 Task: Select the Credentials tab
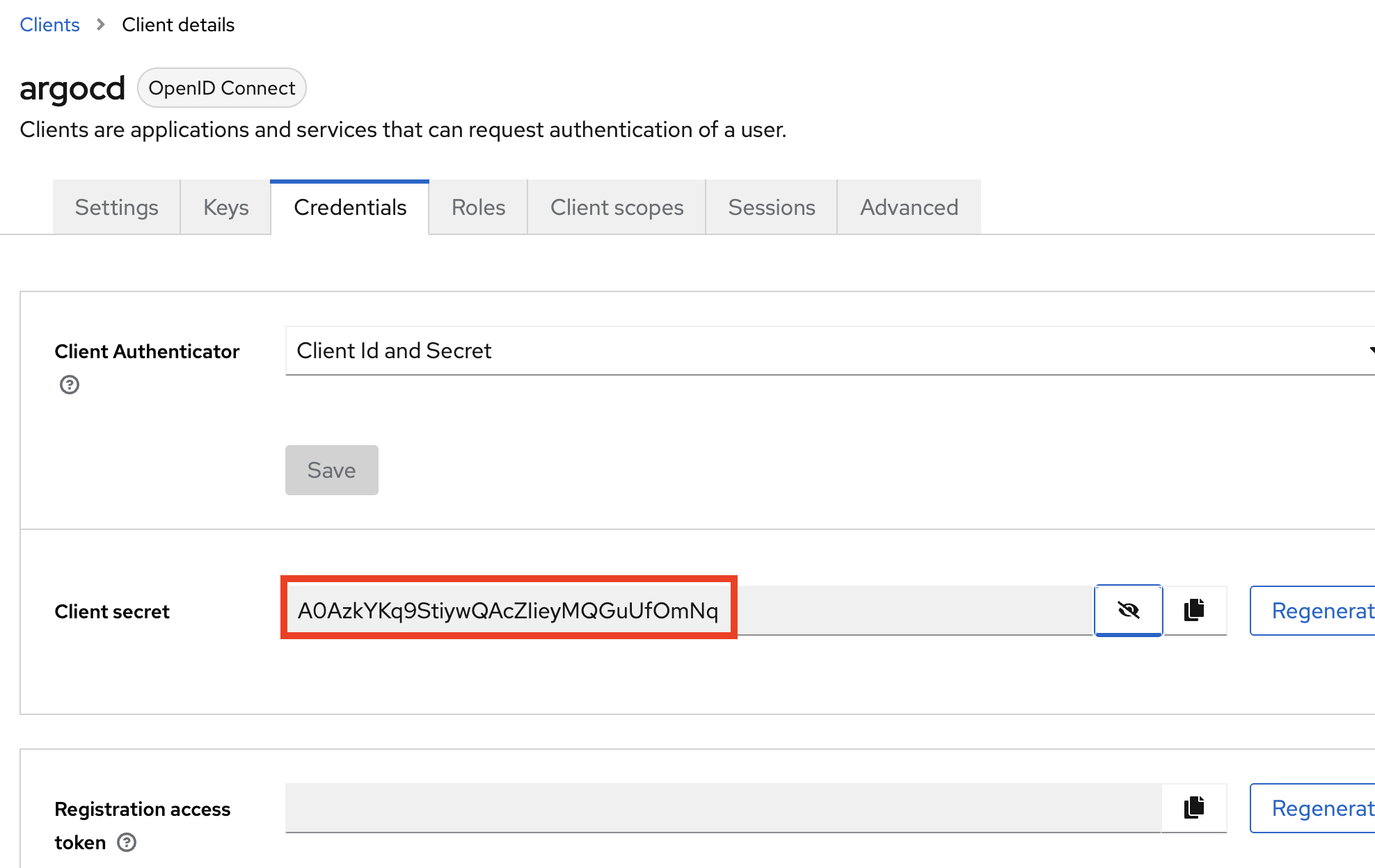[350, 207]
